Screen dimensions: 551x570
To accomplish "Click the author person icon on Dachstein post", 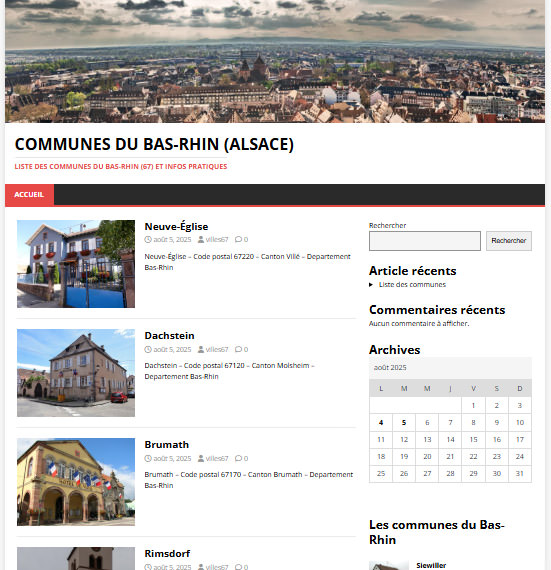I will (x=201, y=349).
